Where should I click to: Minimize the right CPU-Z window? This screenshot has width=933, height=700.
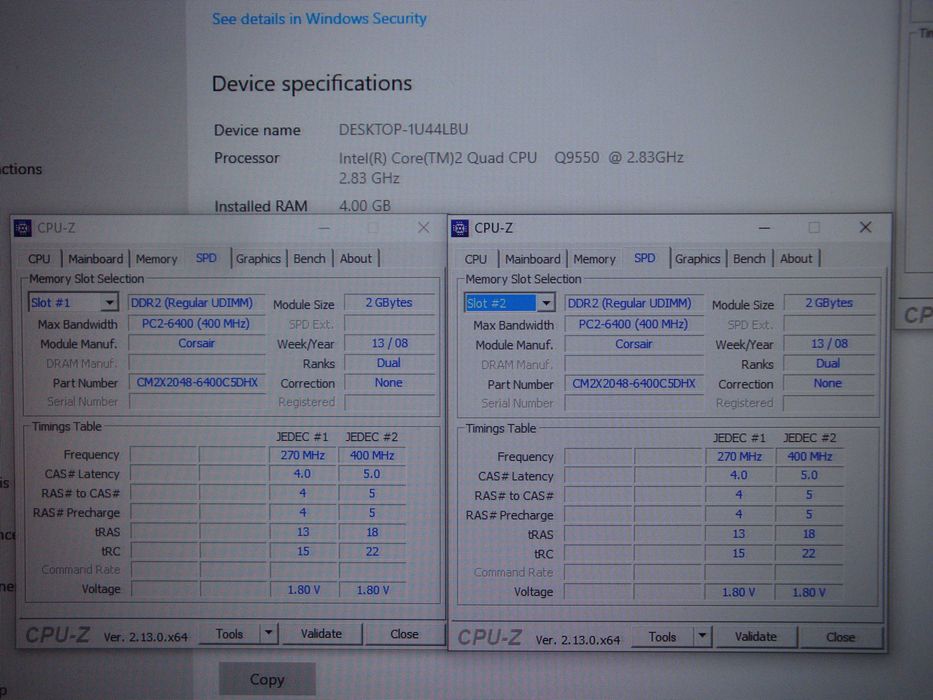(x=765, y=228)
